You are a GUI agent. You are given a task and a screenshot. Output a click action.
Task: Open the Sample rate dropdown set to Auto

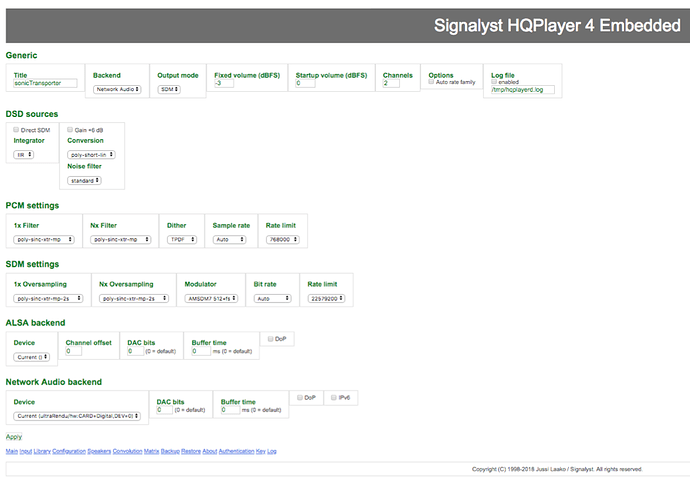coord(229,239)
